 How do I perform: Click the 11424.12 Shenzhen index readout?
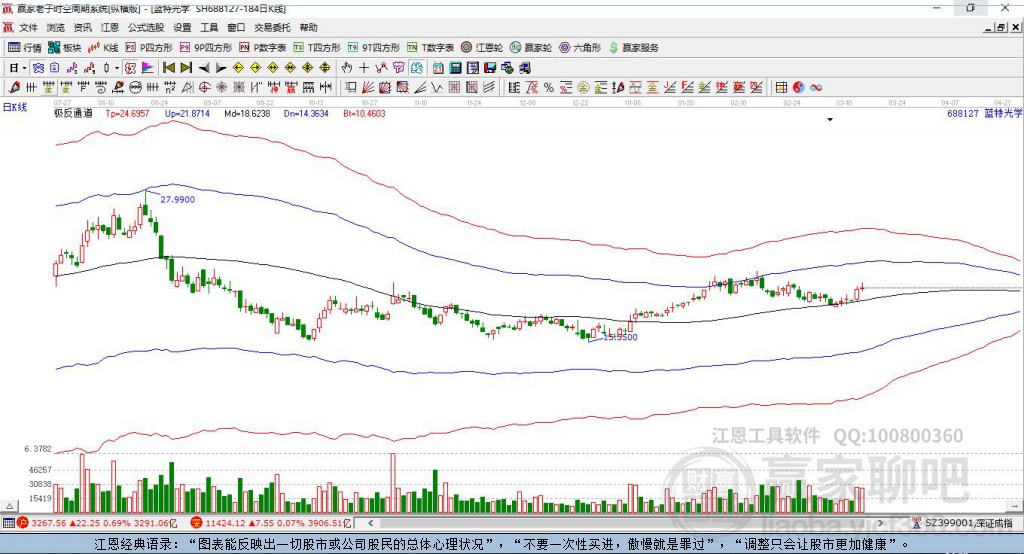226,523
